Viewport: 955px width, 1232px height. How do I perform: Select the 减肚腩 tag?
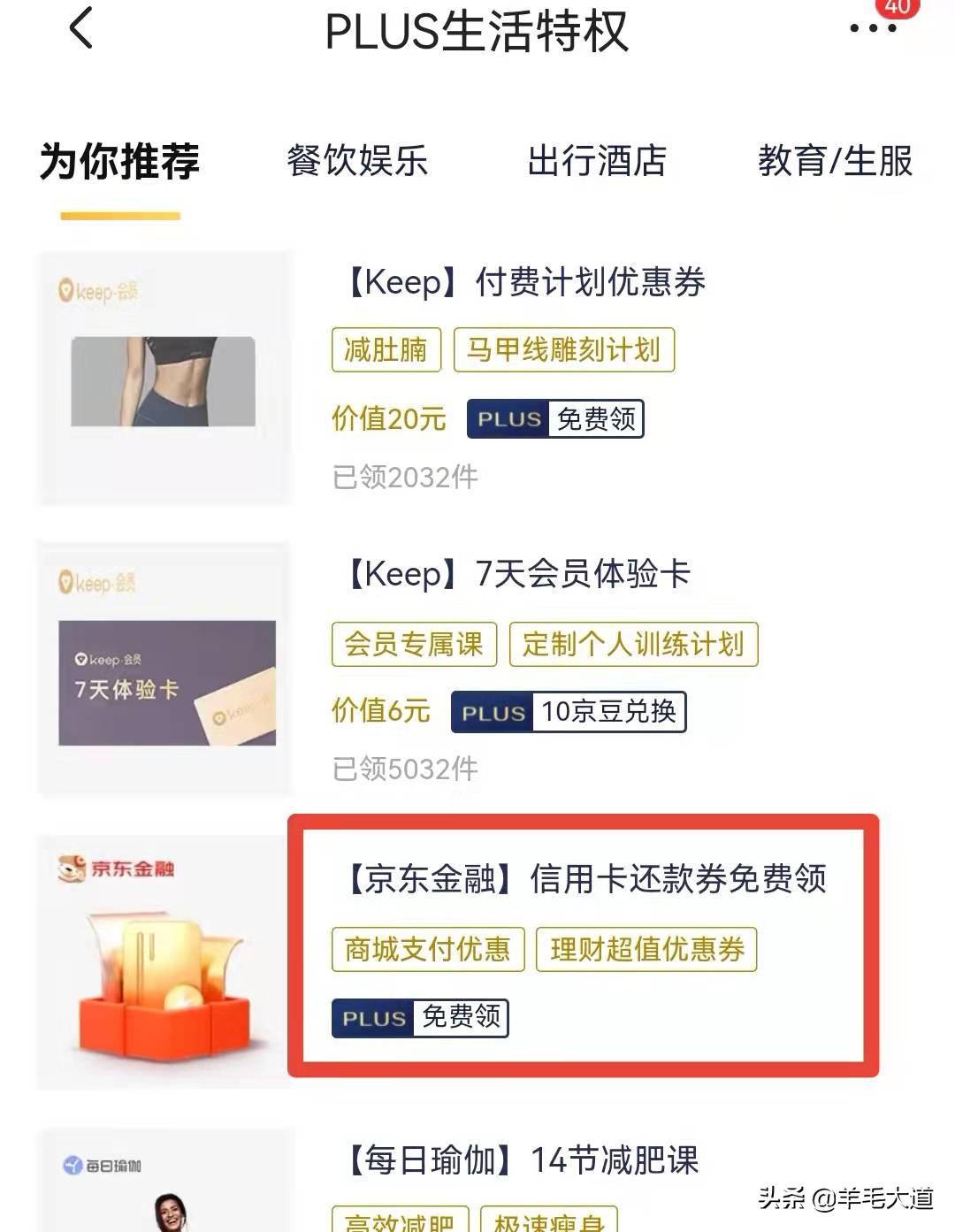point(386,349)
